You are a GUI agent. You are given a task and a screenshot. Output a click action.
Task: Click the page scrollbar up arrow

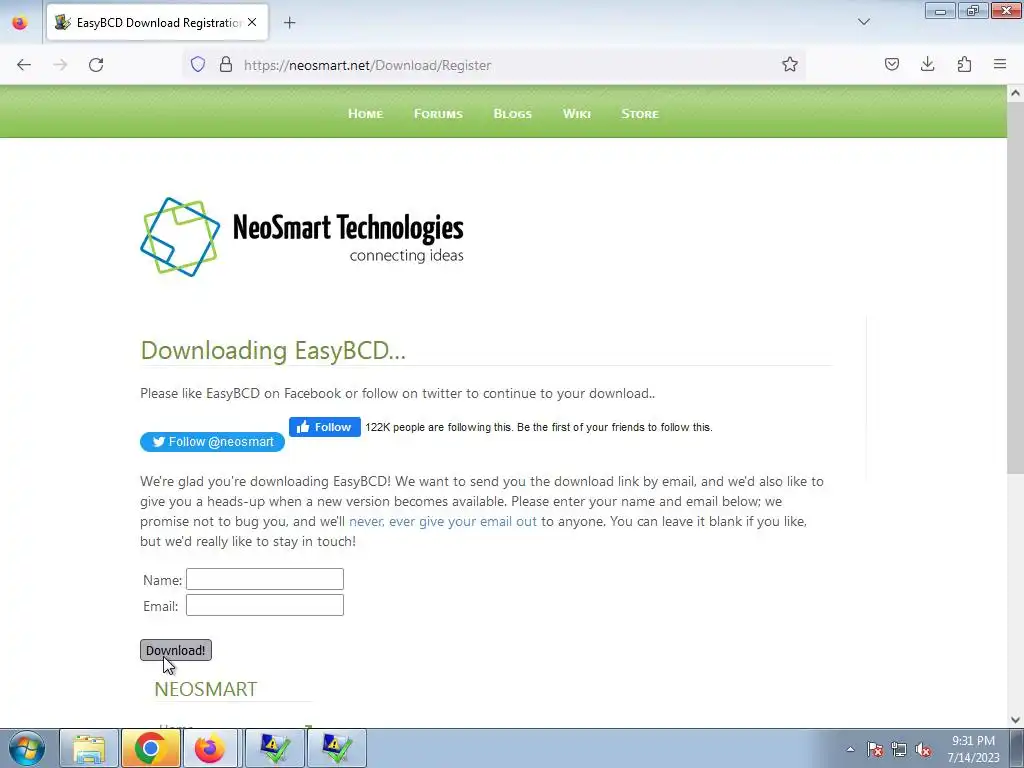click(1015, 93)
